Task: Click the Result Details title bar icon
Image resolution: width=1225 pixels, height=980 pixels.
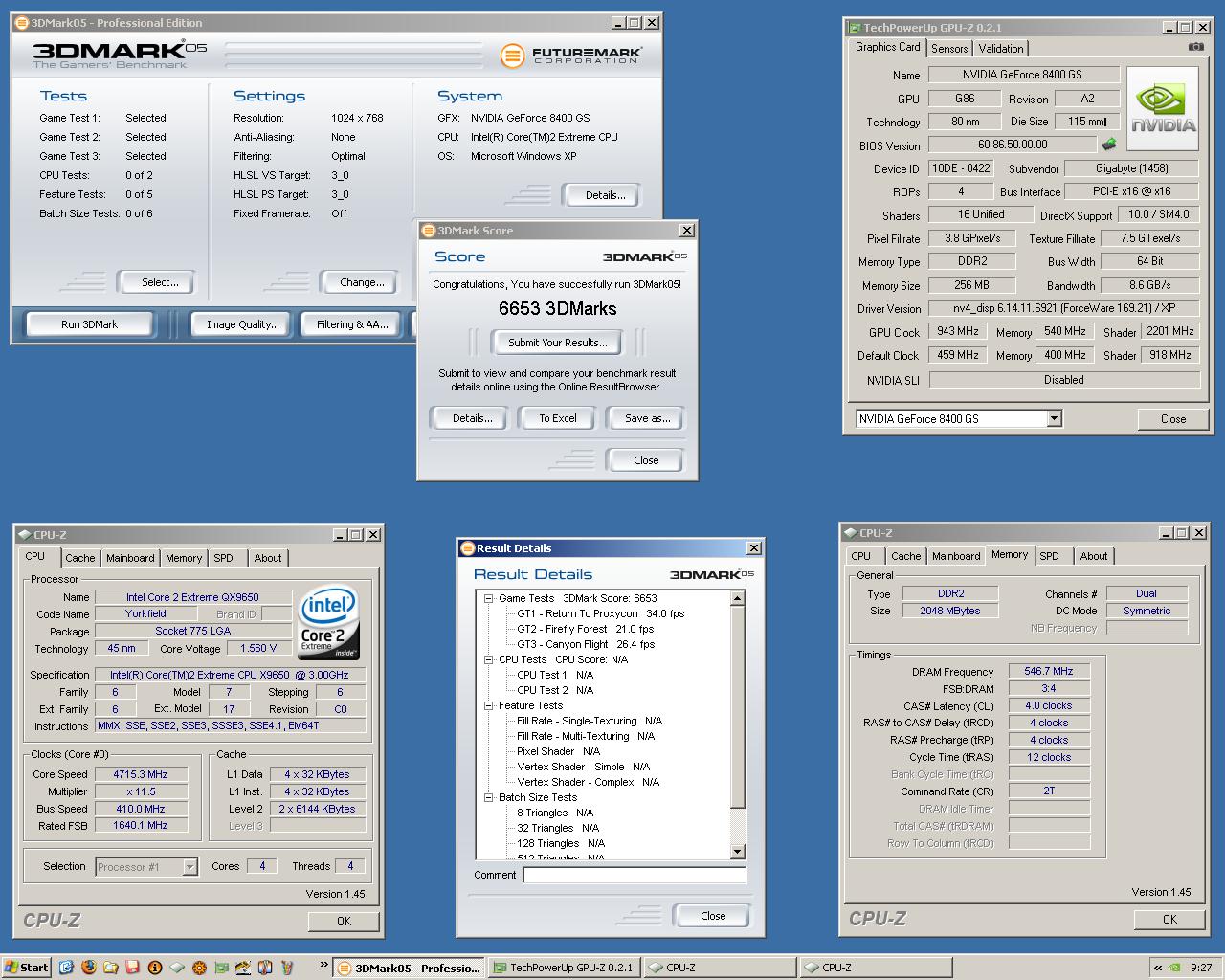Action: [467, 548]
